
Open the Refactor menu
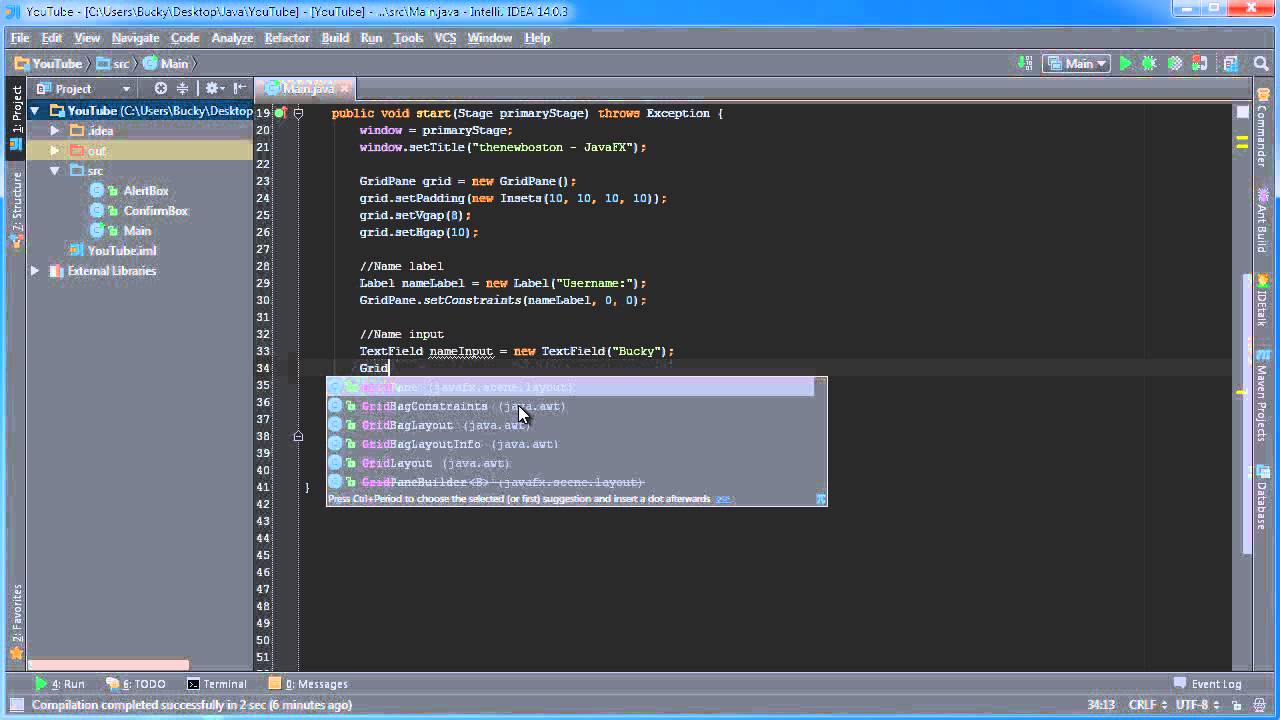pos(286,38)
